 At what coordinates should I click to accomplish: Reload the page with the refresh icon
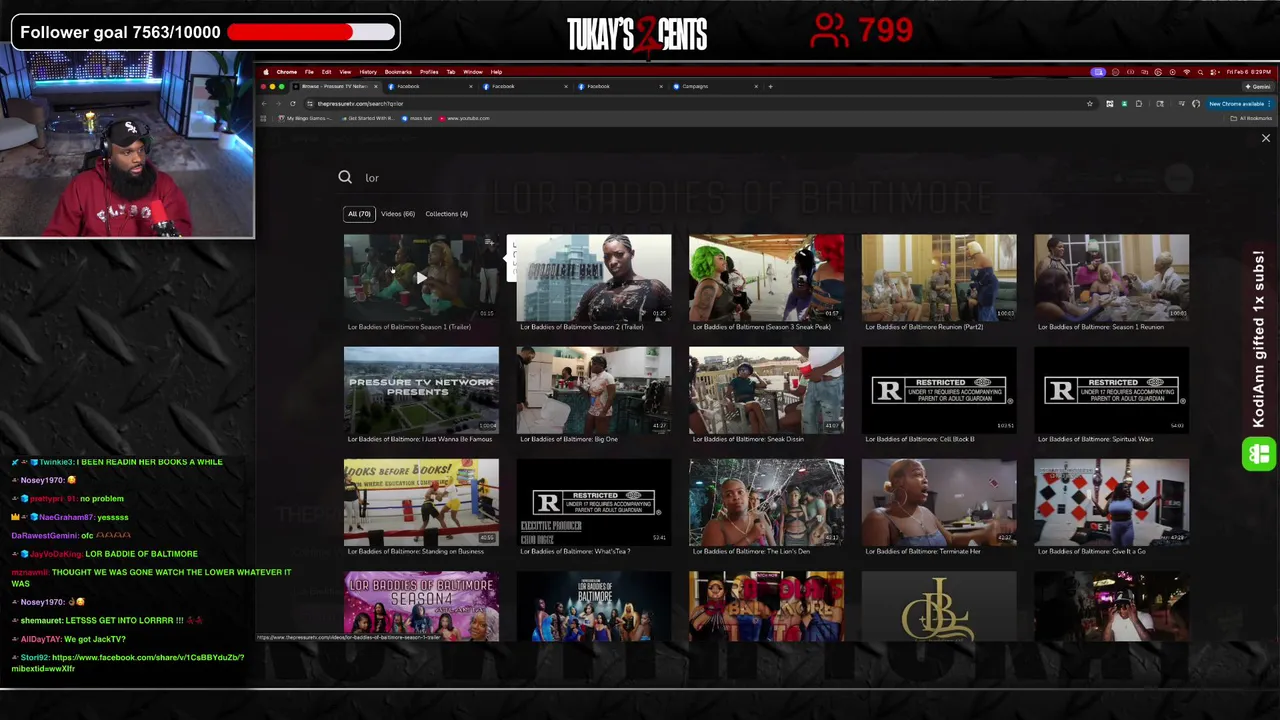pos(293,104)
